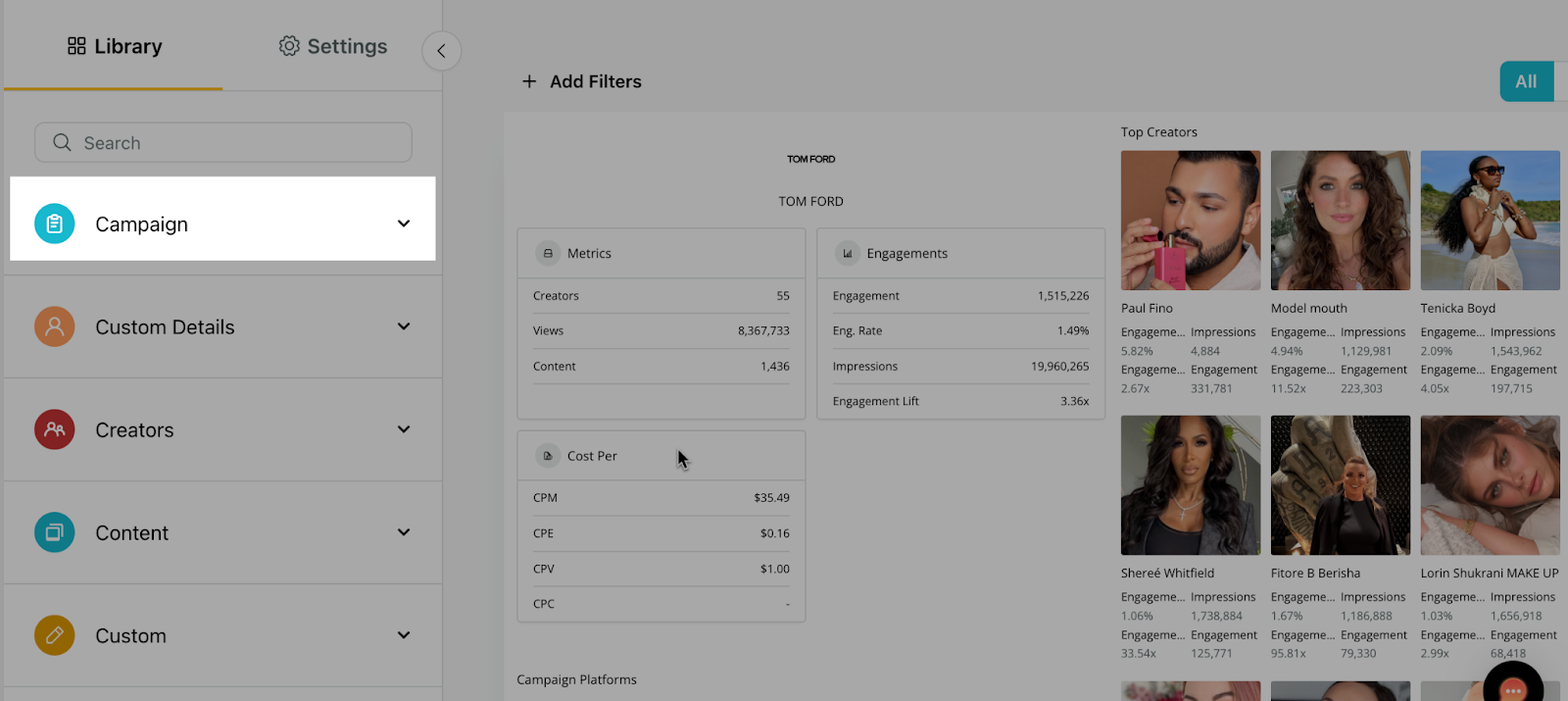Click the Model mouth name
Viewport: 1568px width, 701px height.
coord(1309,308)
